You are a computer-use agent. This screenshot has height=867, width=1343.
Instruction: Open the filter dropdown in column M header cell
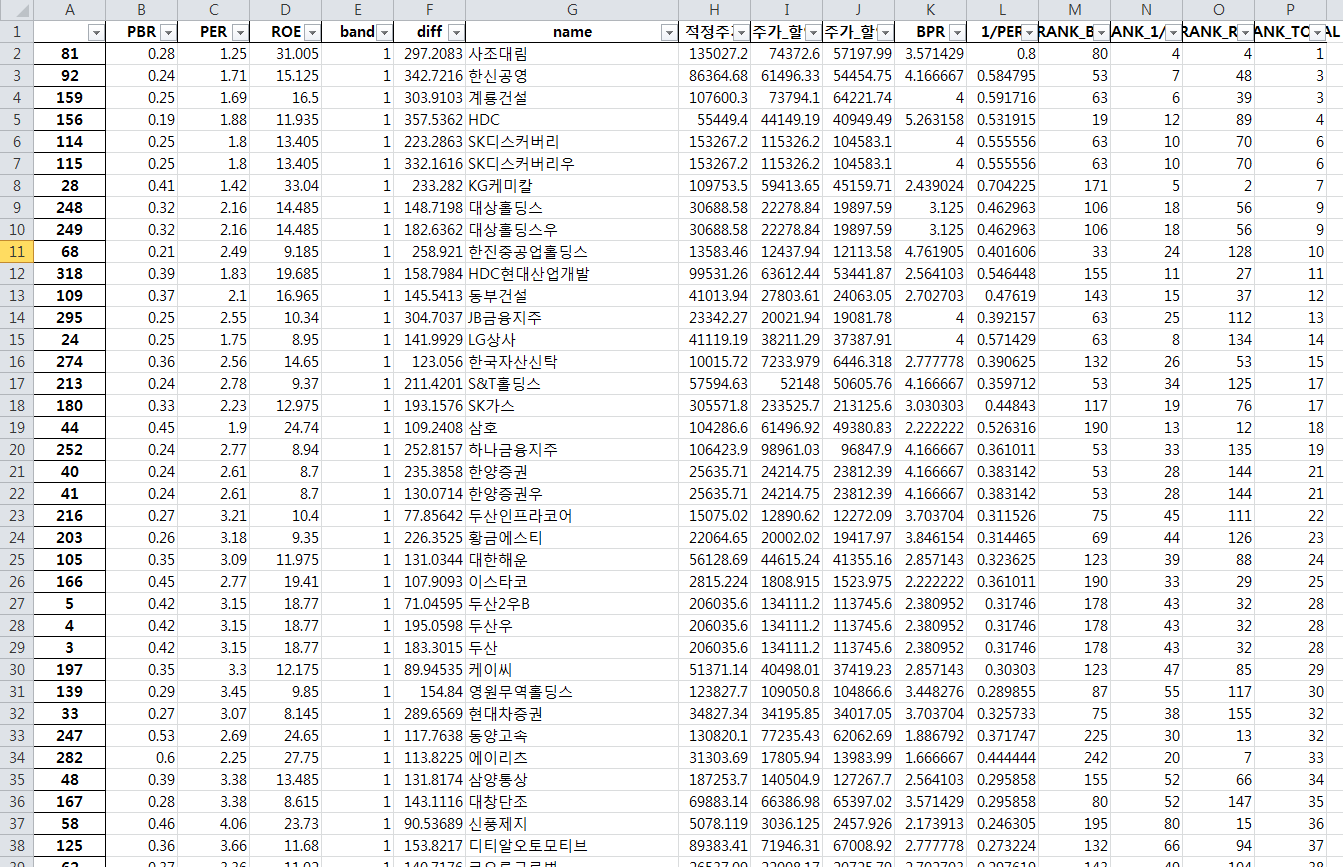[1101, 32]
